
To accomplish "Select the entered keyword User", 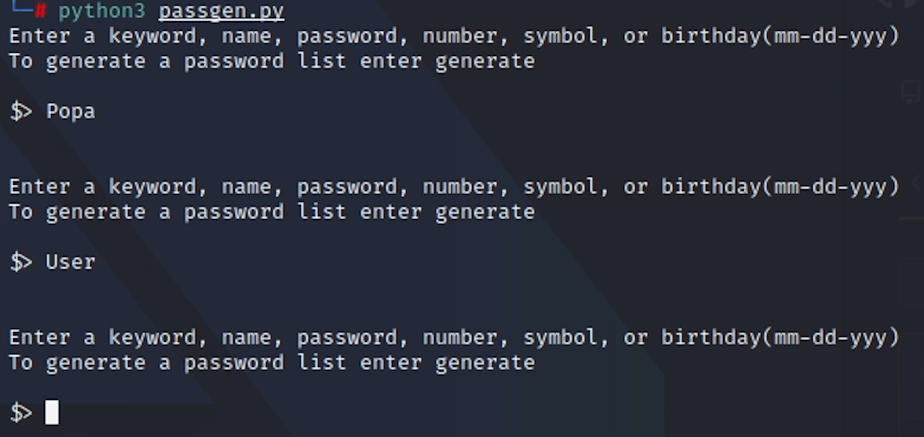I will pyautogui.click(x=70, y=262).
